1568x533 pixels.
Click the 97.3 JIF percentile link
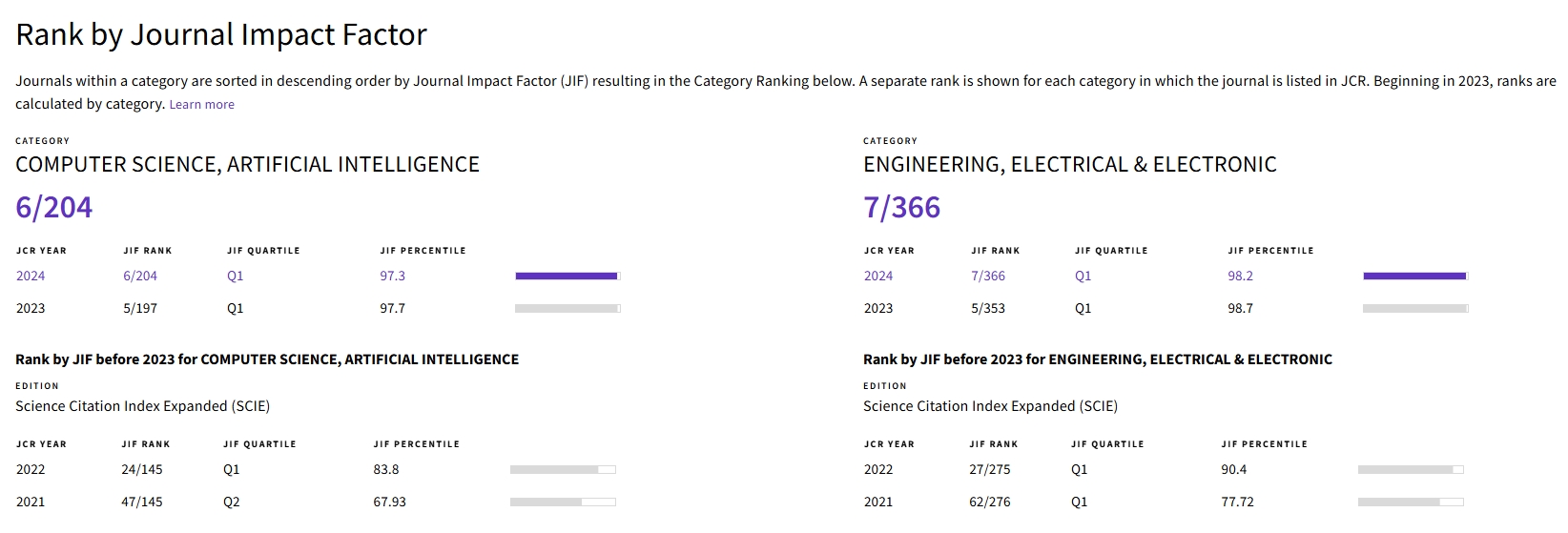(x=392, y=276)
